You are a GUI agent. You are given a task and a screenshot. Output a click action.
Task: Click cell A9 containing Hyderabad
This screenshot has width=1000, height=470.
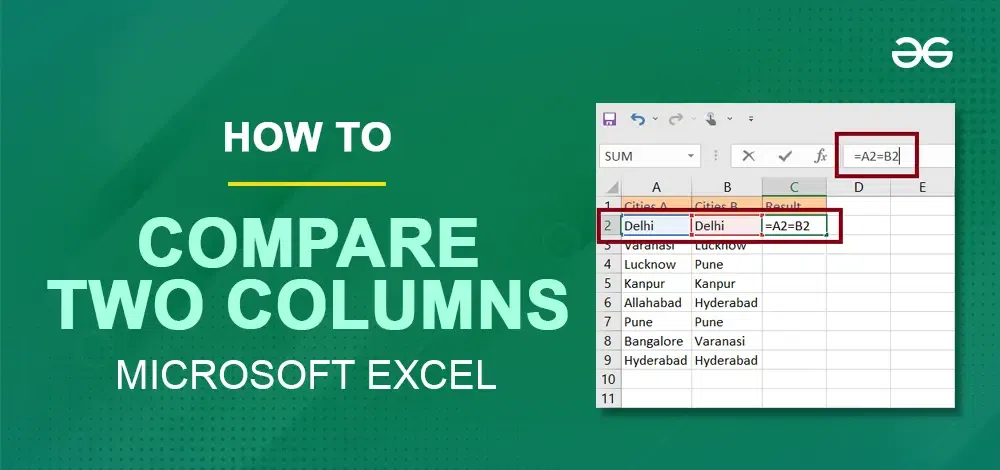[656, 360]
